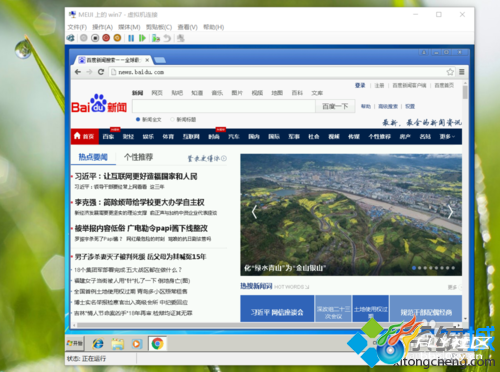500x372 pixels.
Task: Select the 新闻标题 radio button
Action: (x=172, y=119)
